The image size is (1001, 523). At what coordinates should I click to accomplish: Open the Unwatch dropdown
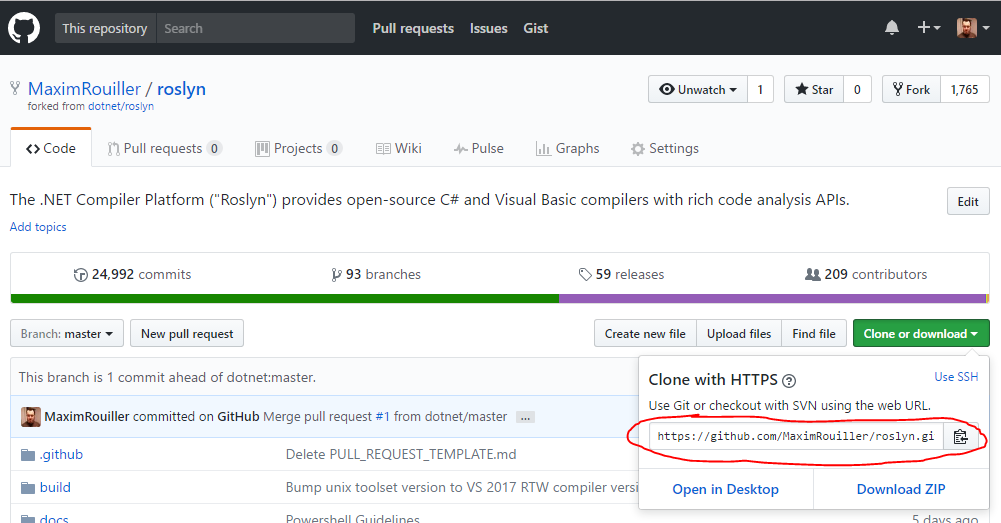[x=698, y=89]
